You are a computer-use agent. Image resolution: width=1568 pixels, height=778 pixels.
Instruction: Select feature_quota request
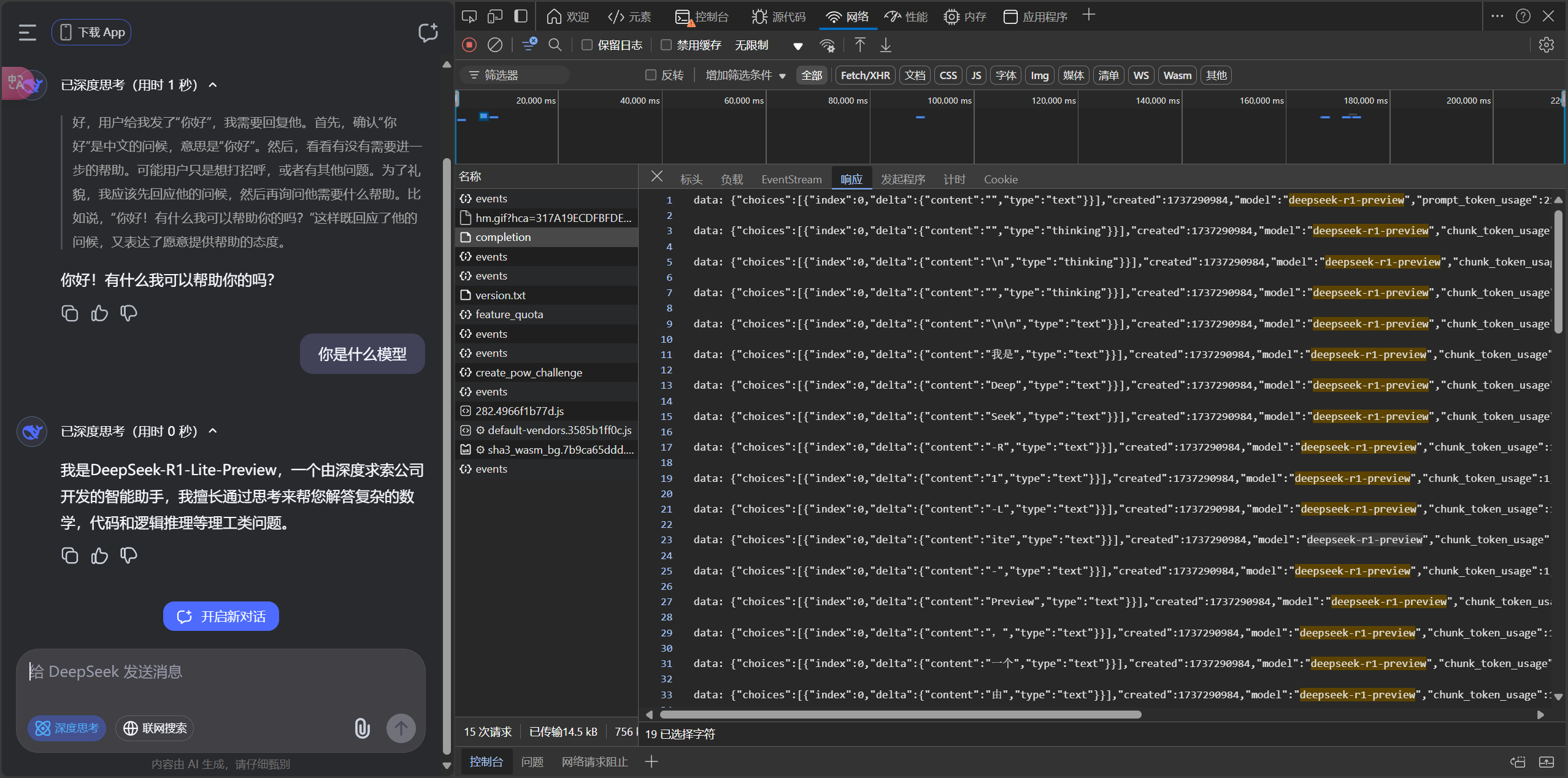pyautogui.click(x=547, y=315)
